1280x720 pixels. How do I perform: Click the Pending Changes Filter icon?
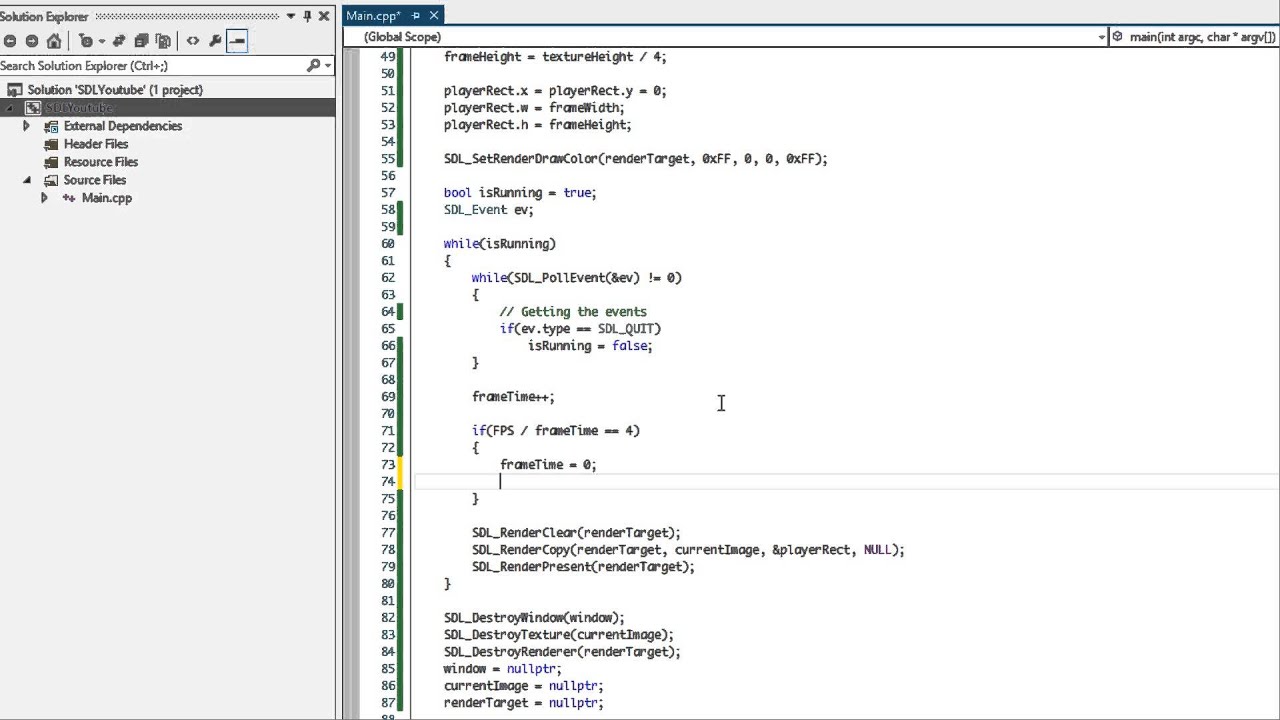click(86, 41)
